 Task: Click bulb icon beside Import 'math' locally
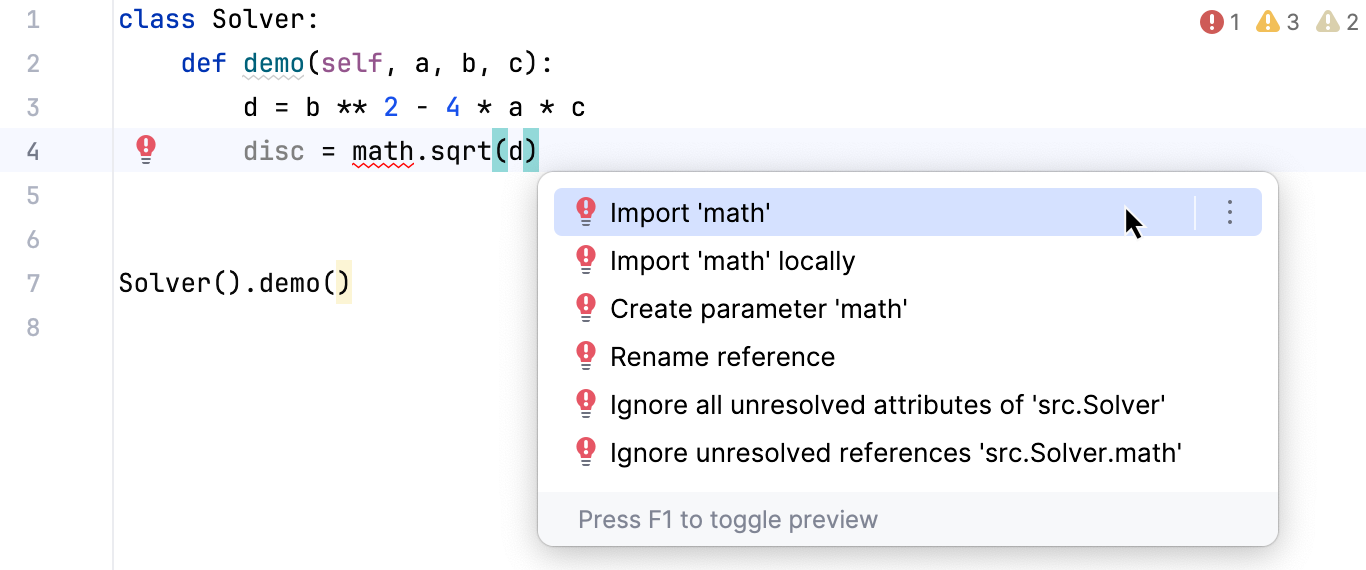click(x=587, y=261)
